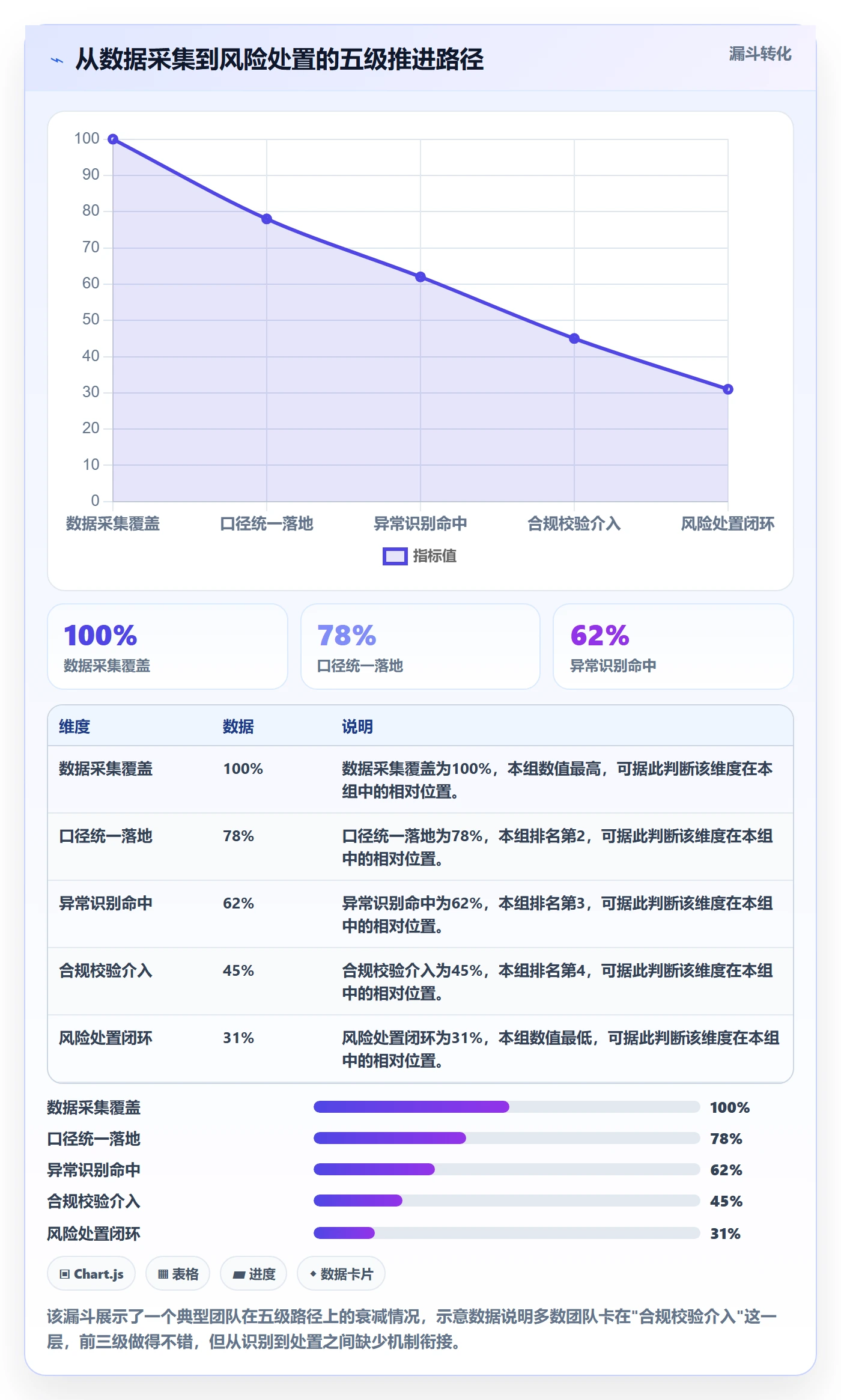Select the chart data point at 31
The image size is (841, 1400).
point(727,389)
